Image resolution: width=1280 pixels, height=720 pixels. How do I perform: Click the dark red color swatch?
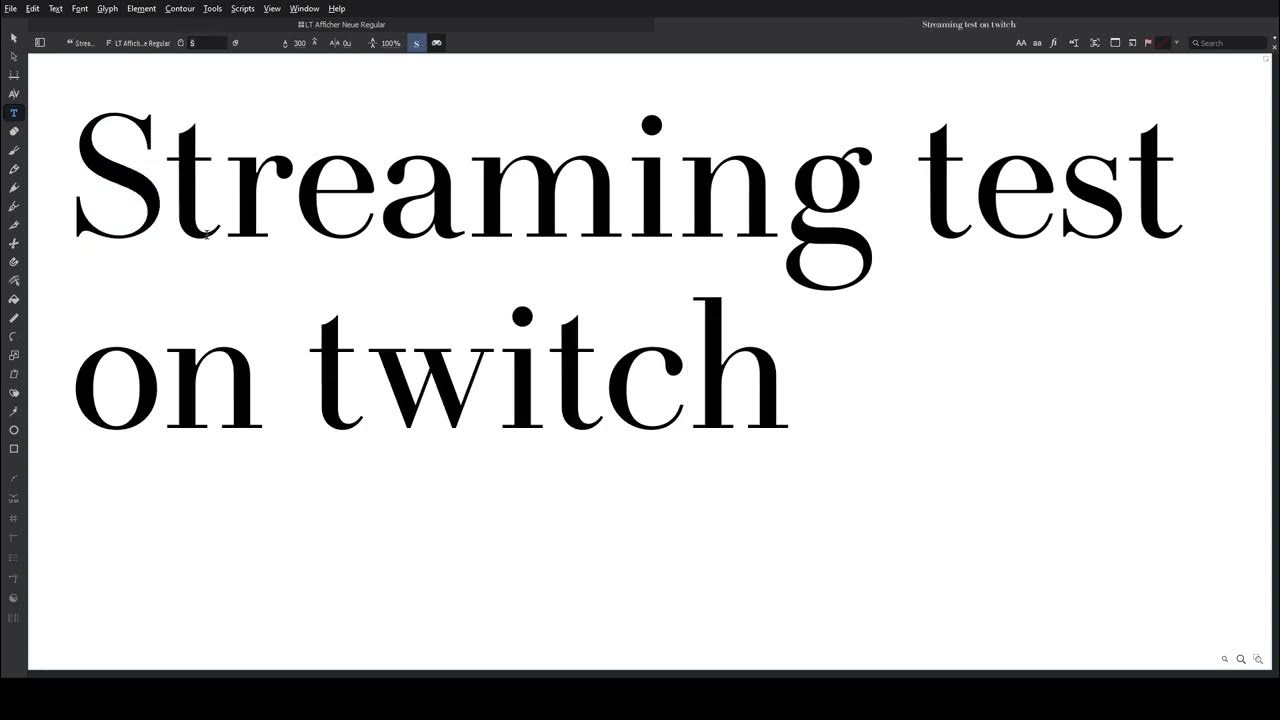1163,43
